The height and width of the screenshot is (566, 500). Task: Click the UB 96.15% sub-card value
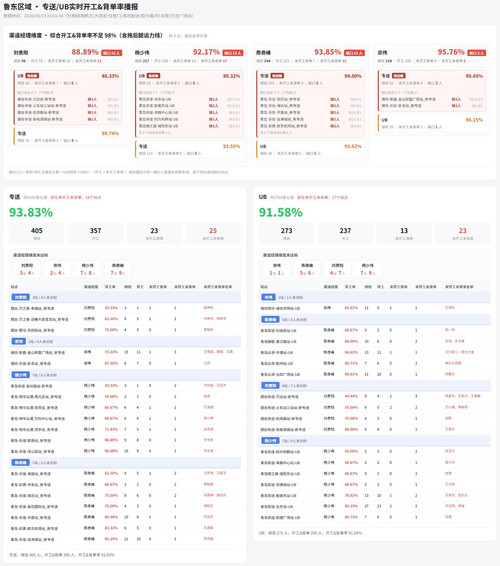474,120
